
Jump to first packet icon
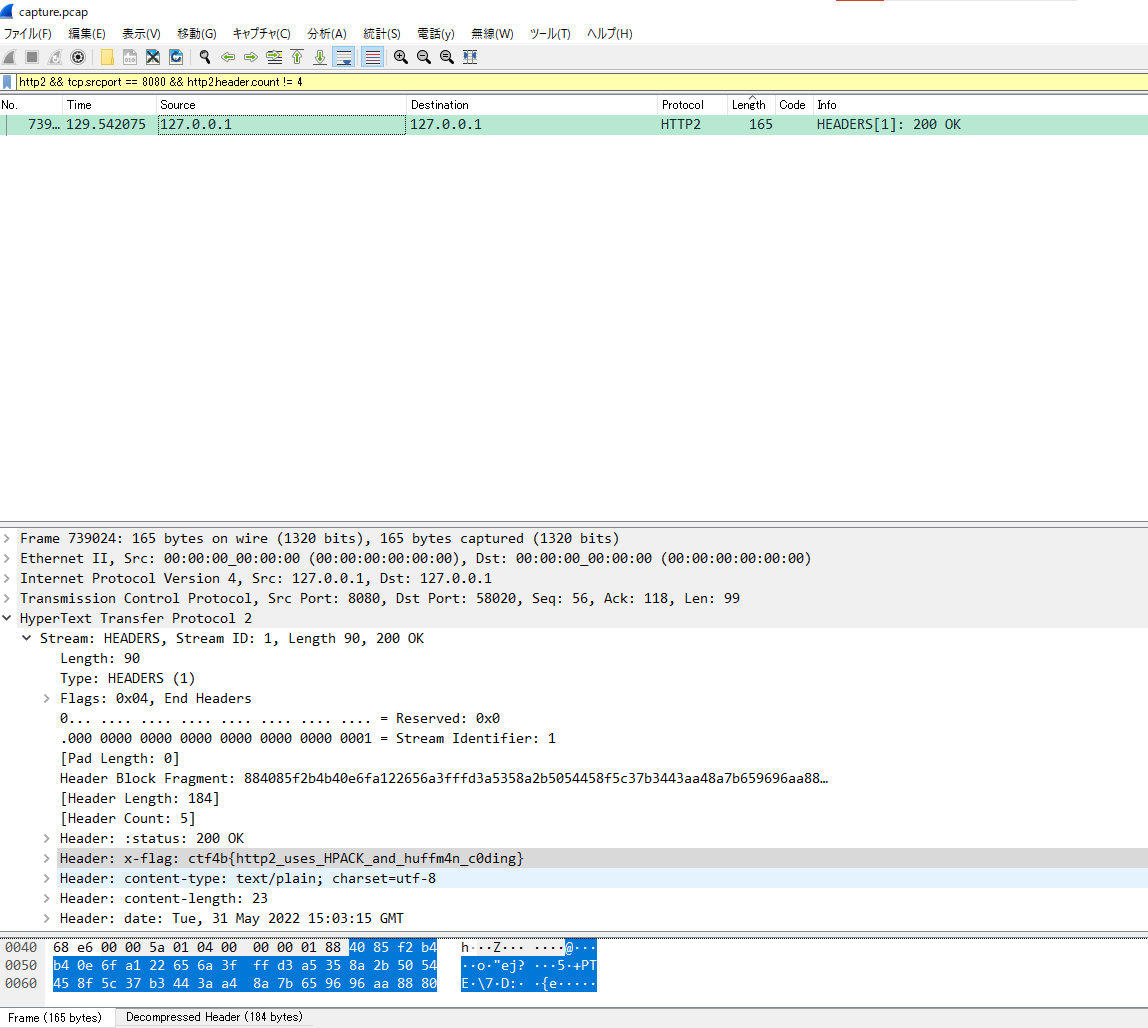pyautogui.click(x=297, y=57)
